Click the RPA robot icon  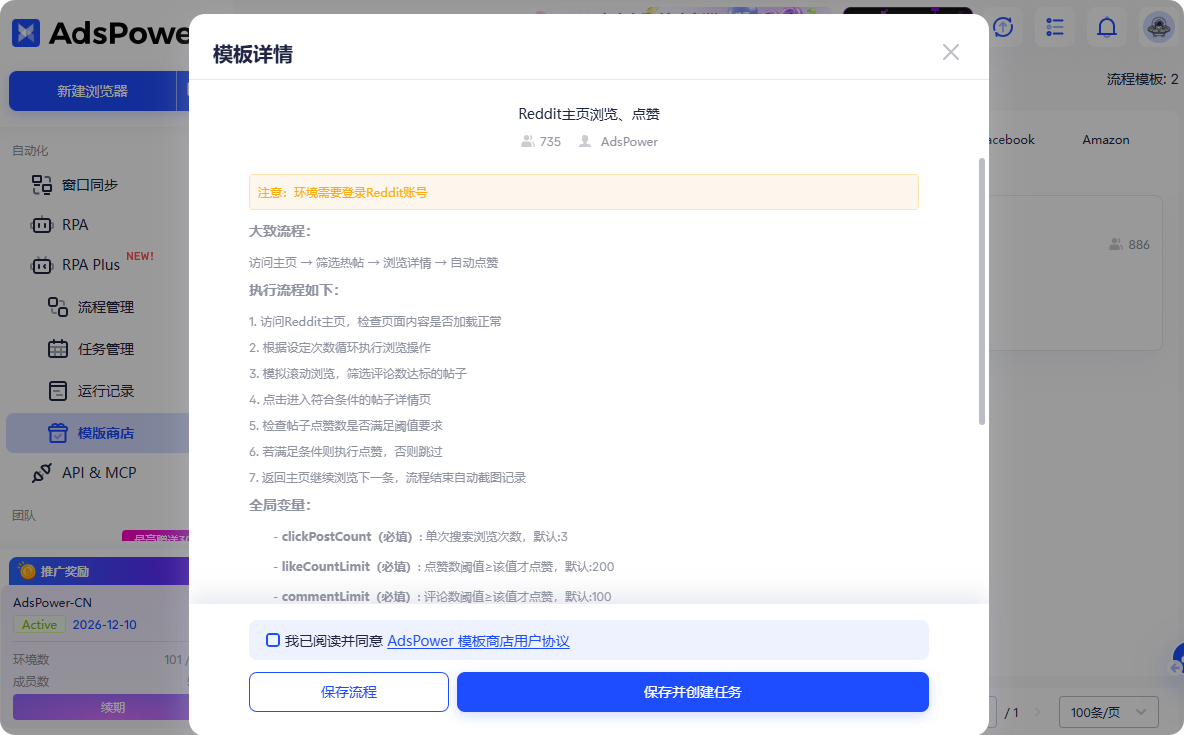pos(42,225)
